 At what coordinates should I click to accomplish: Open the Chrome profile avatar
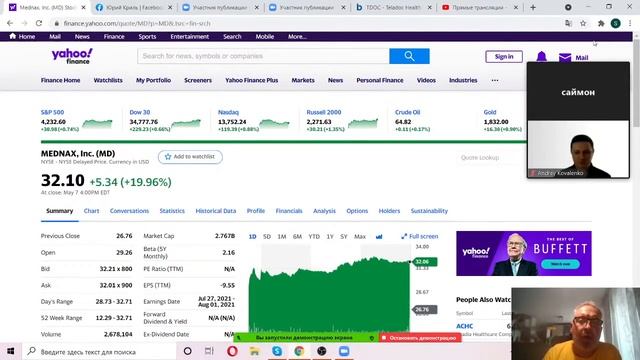(616, 23)
